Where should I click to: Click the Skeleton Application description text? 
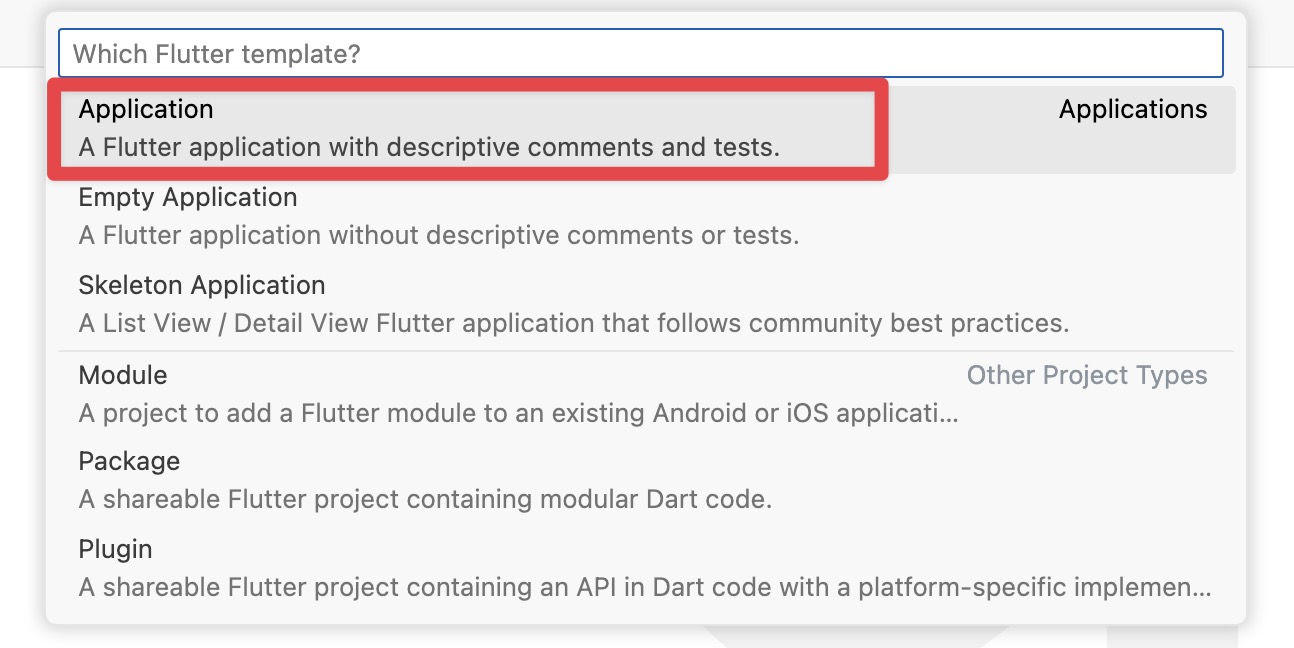pos(574,323)
